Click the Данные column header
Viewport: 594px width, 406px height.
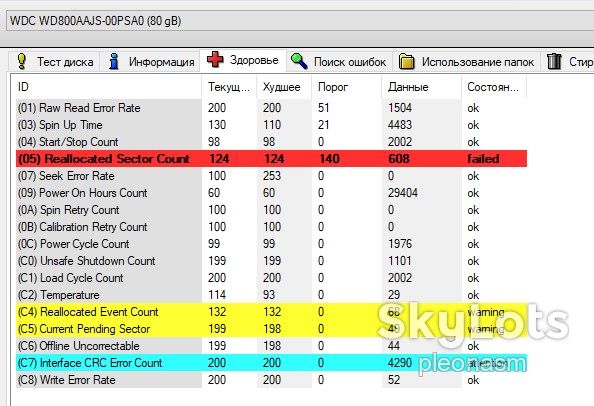[422, 87]
